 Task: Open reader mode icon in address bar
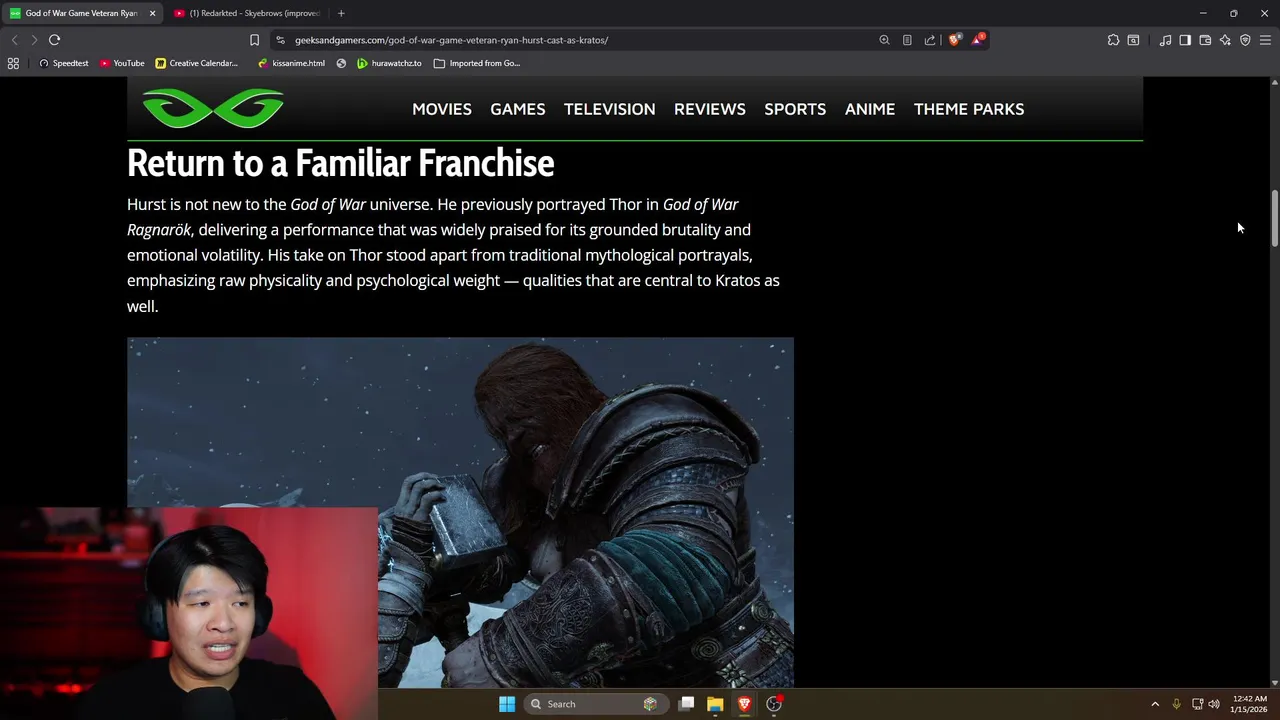click(907, 40)
